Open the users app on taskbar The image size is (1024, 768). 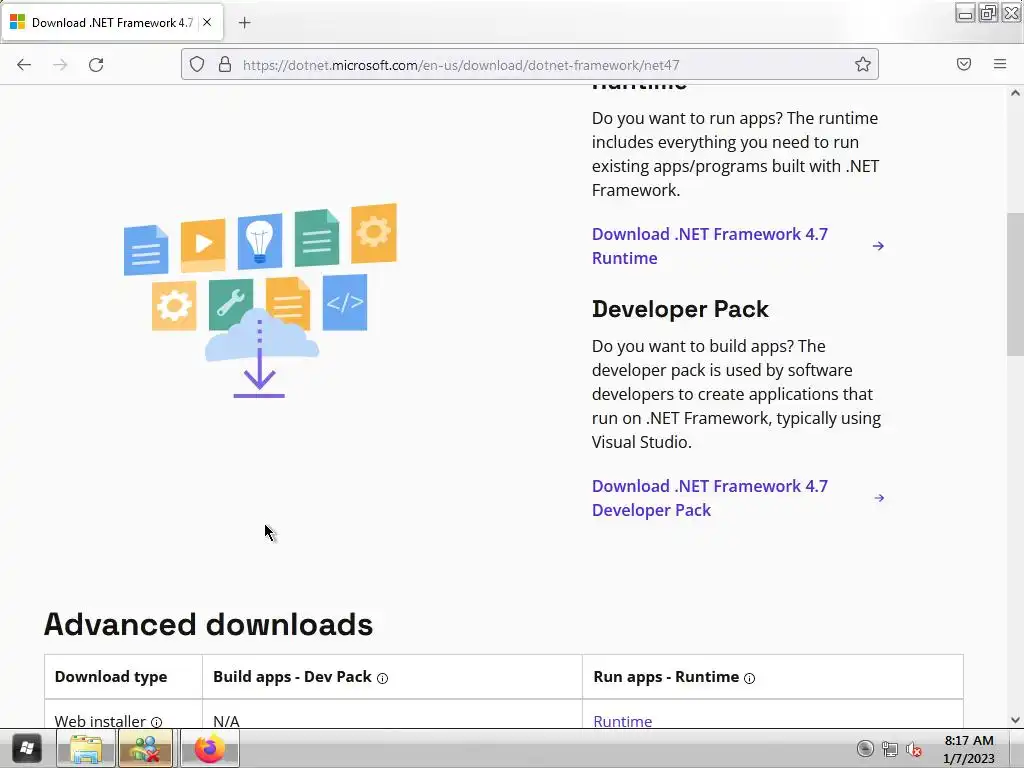point(145,748)
